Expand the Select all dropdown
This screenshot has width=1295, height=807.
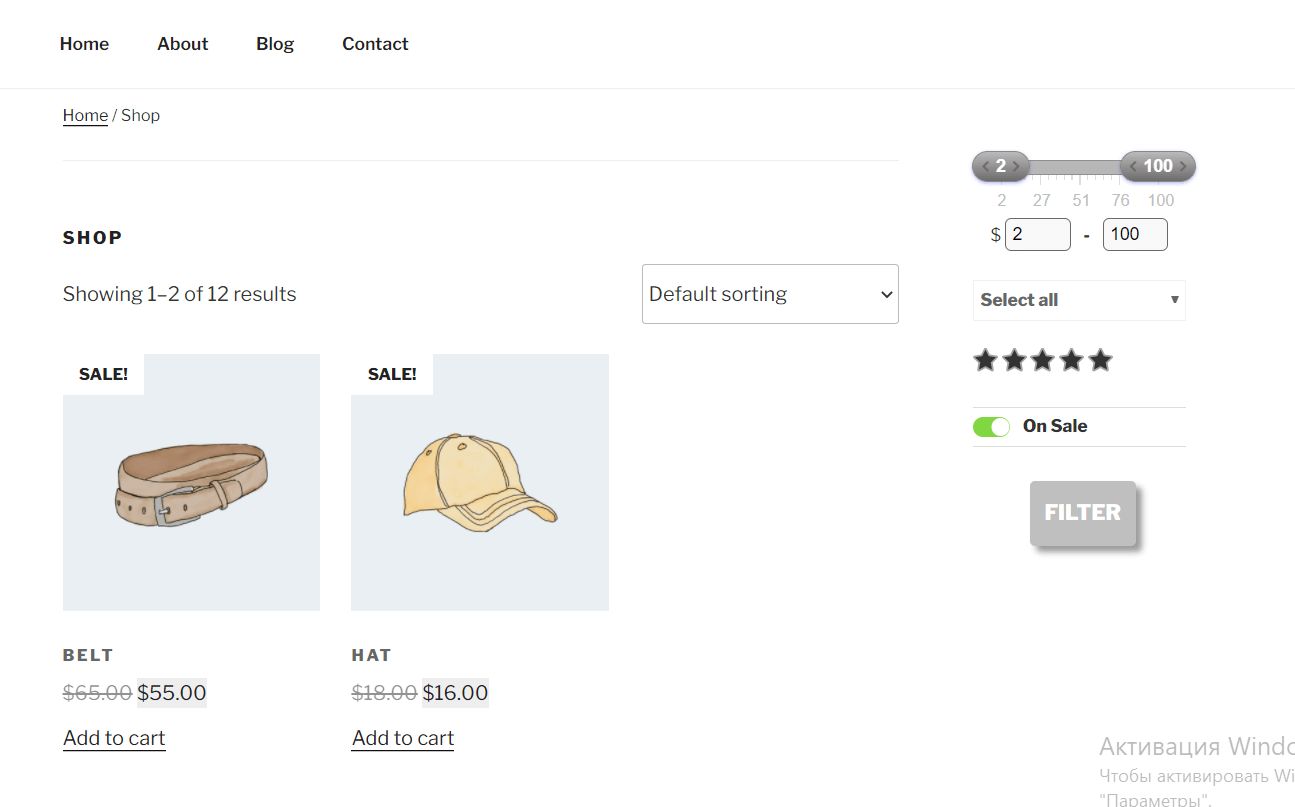coord(1079,300)
